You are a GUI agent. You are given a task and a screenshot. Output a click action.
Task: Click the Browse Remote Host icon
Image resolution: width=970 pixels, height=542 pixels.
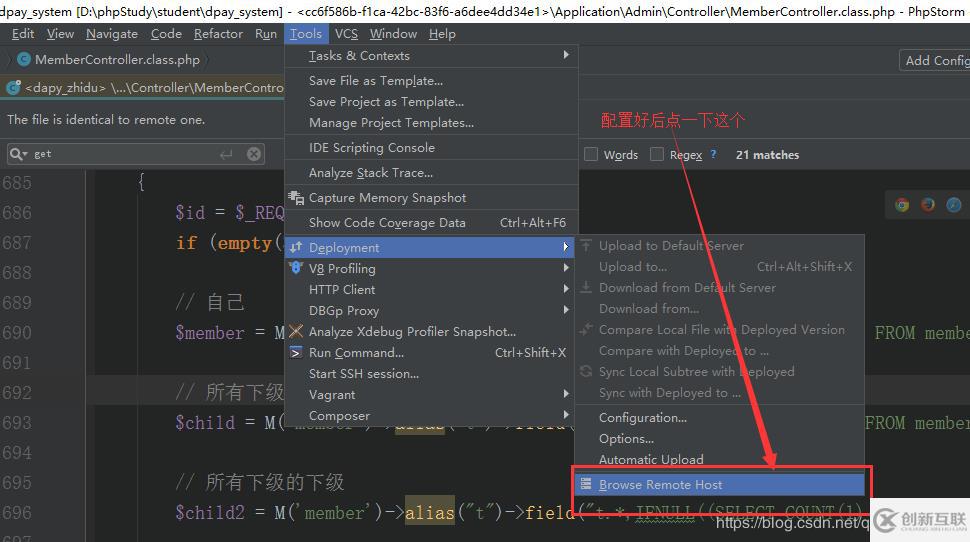[586, 484]
